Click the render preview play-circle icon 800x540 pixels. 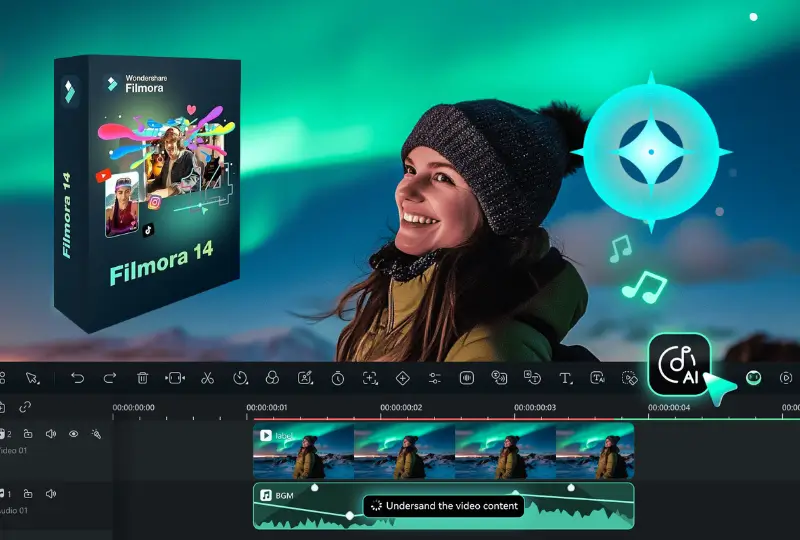pos(786,378)
